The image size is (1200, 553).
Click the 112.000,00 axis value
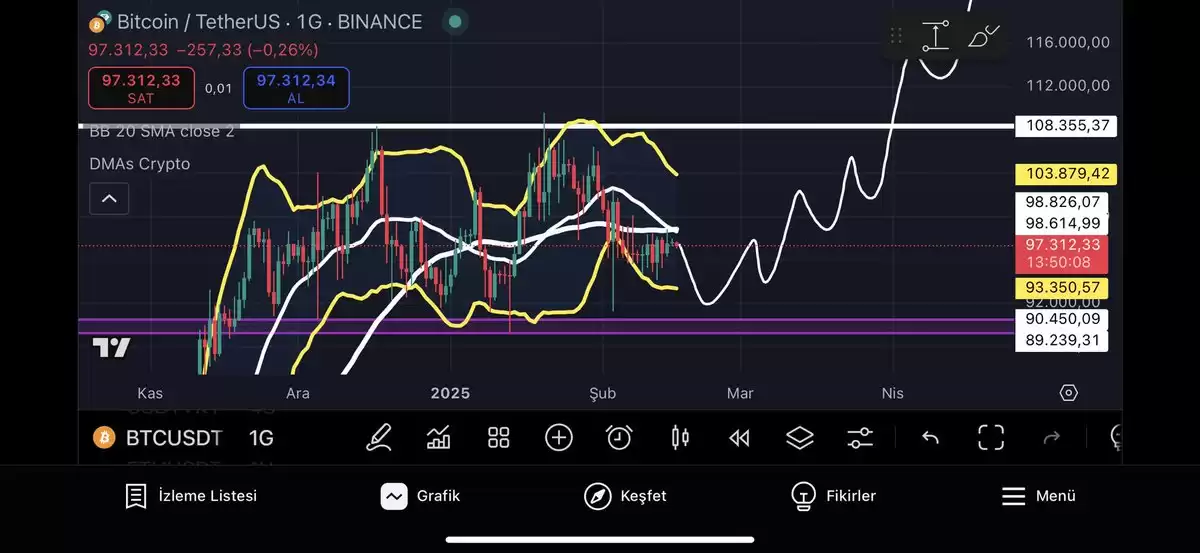(1068, 86)
